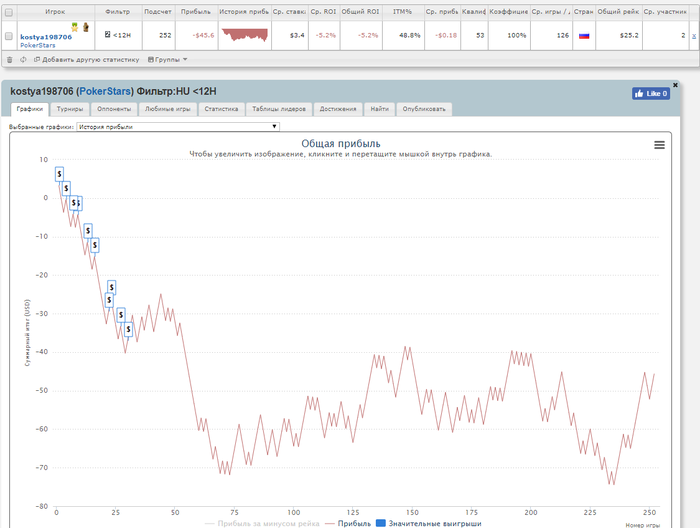Sort by the 'Общий рейк' column header
This screenshot has width=700, height=528.
[618, 12]
